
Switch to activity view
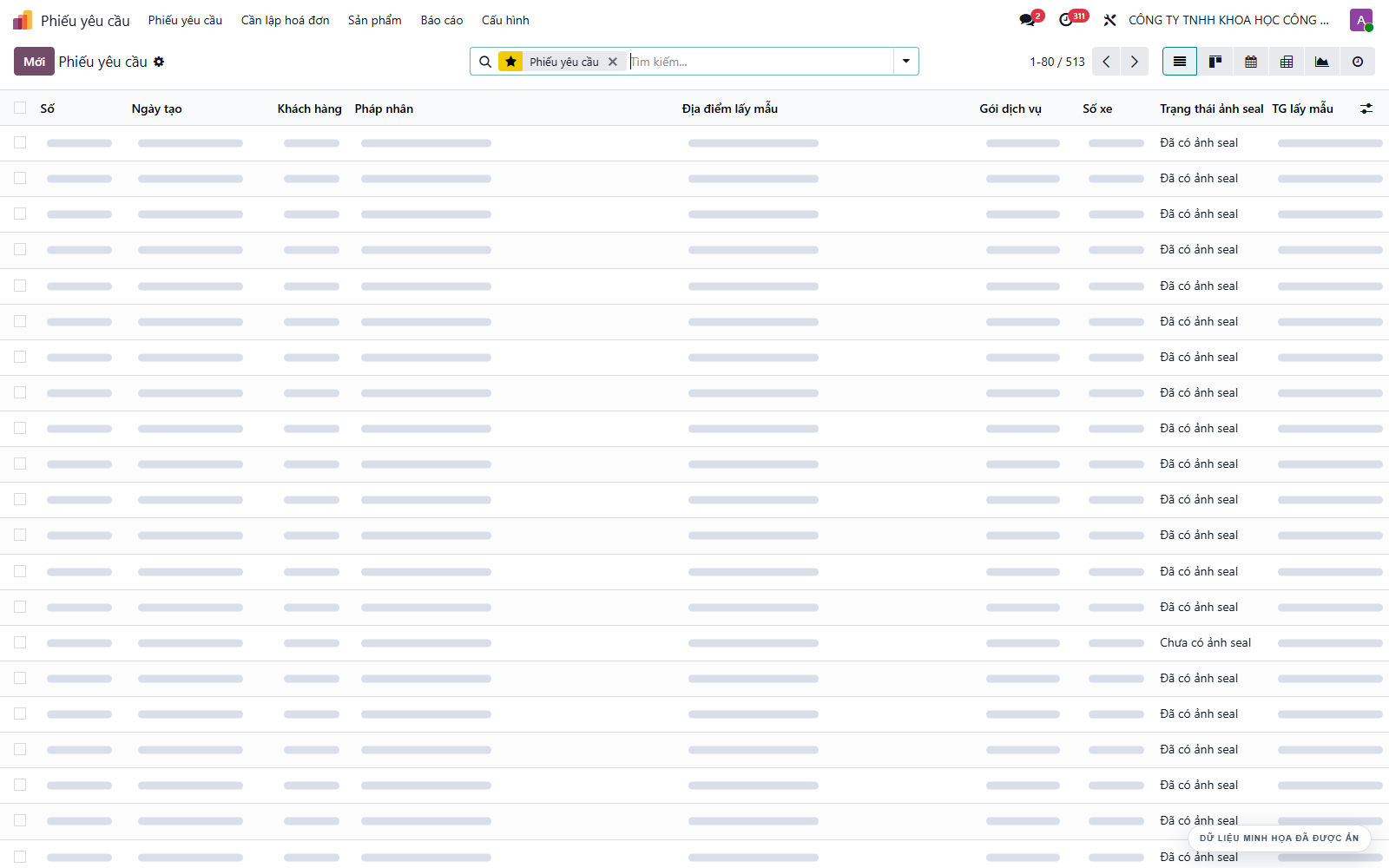(x=1358, y=62)
